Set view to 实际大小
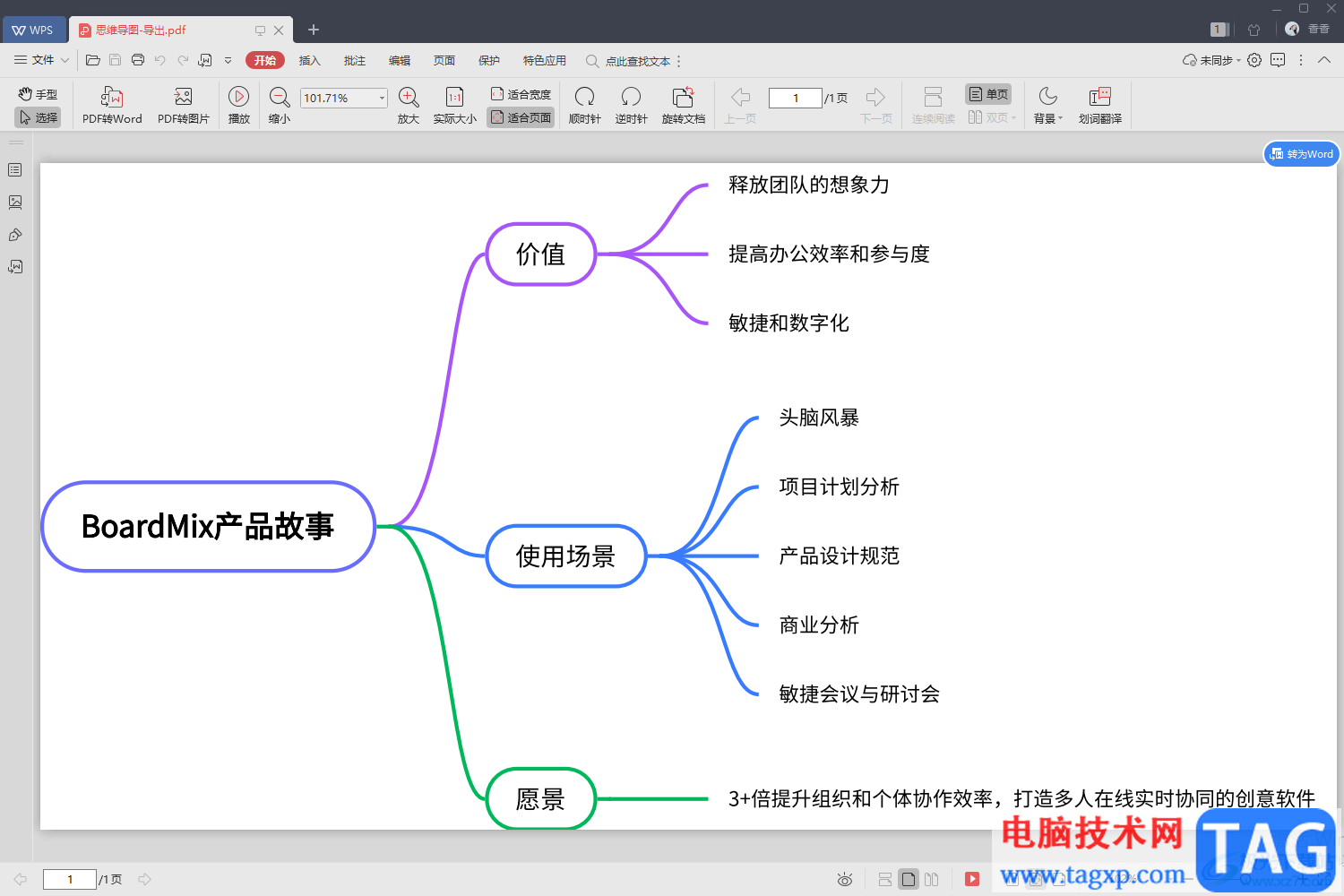 pos(454,106)
